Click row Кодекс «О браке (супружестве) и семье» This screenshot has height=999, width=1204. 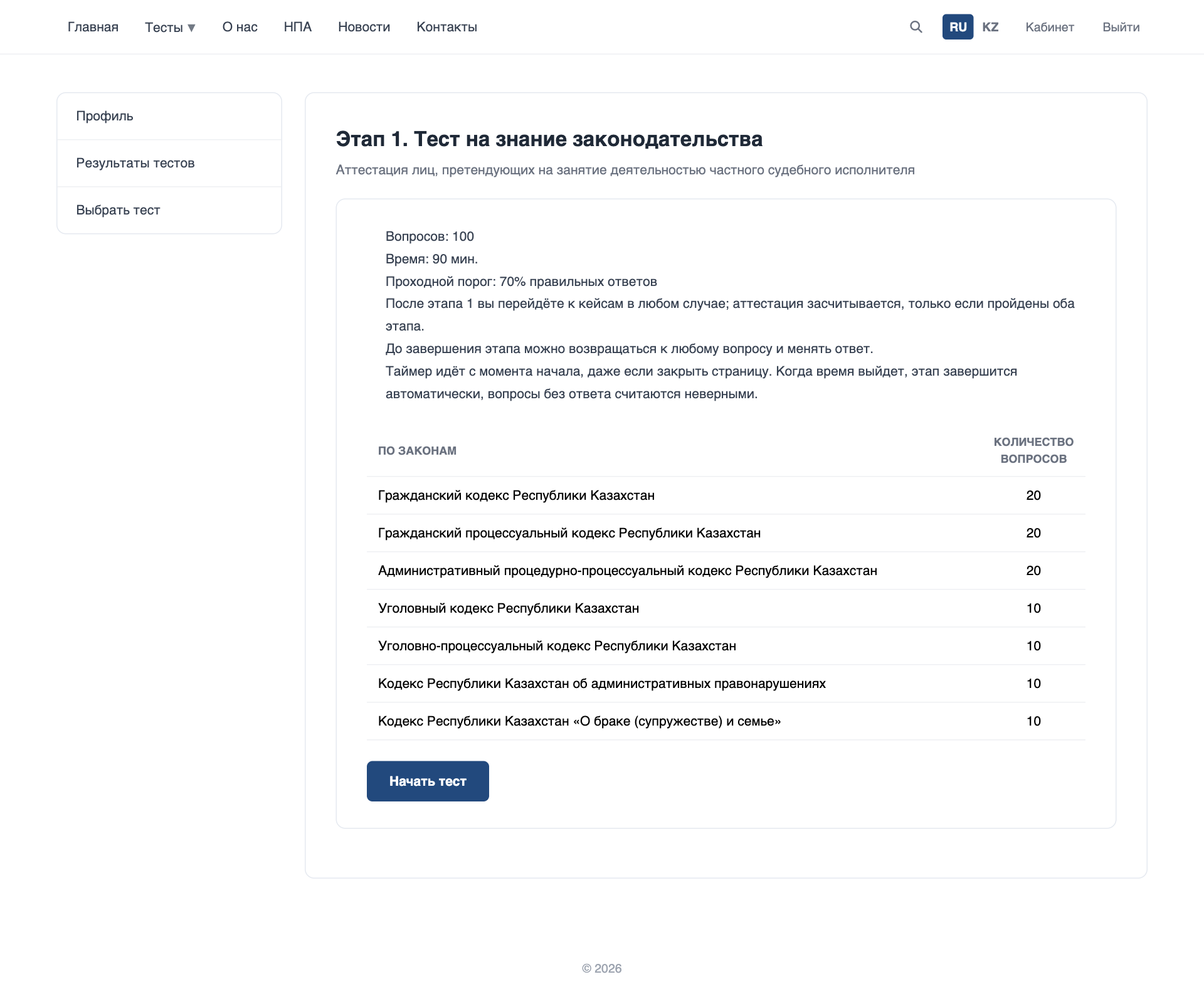[x=726, y=721]
